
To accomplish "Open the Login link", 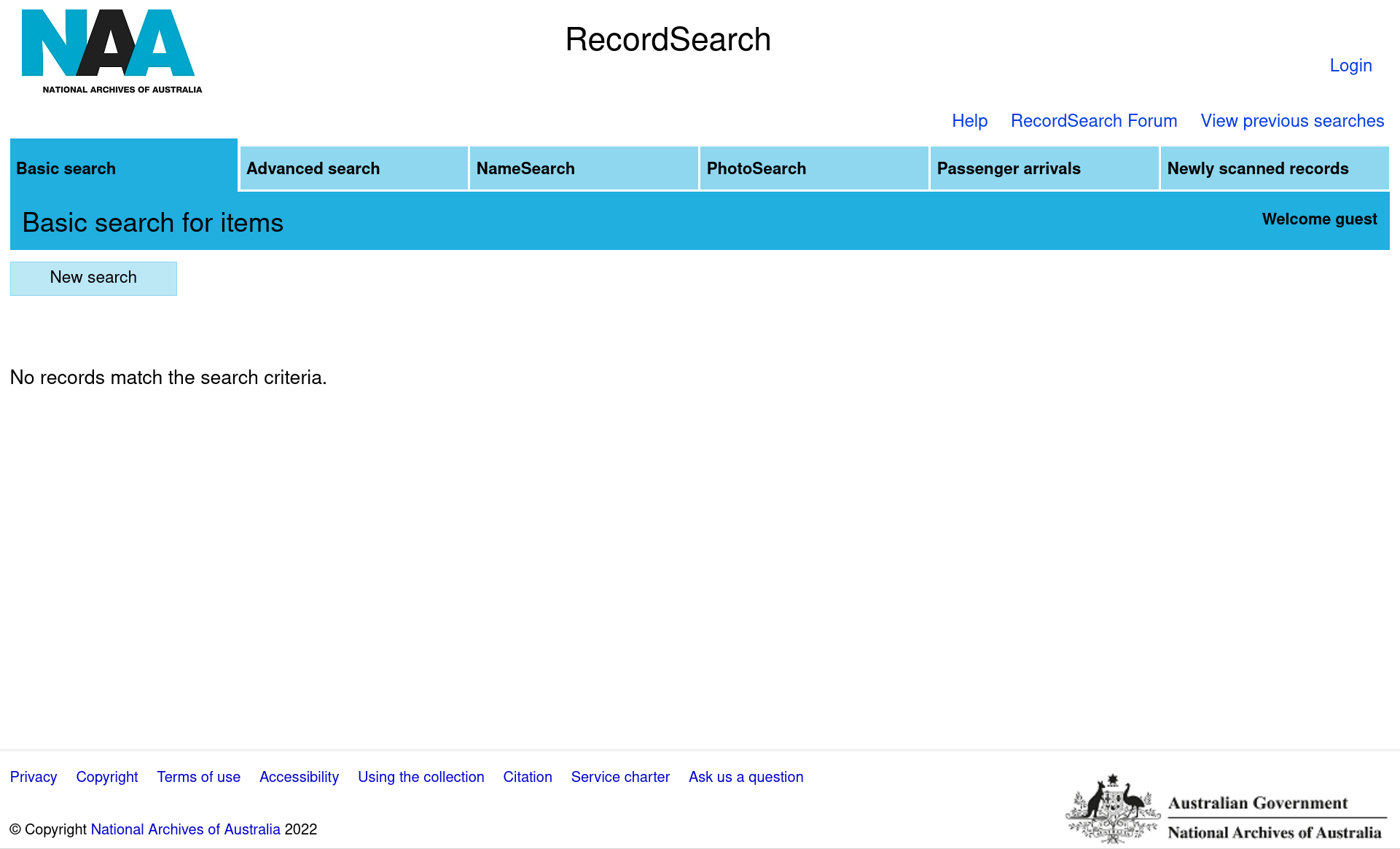I will click(x=1350, y=66).
